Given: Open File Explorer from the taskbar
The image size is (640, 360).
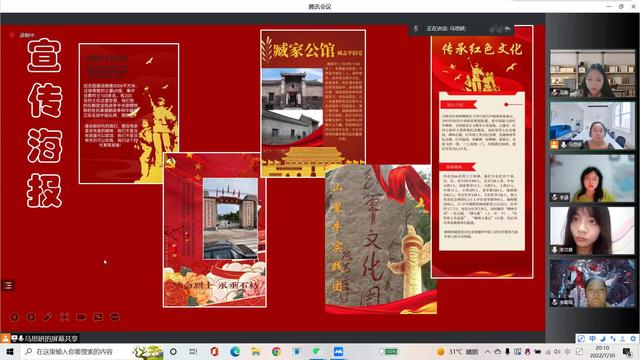Looking at the screenshot, I should (256, 351).
